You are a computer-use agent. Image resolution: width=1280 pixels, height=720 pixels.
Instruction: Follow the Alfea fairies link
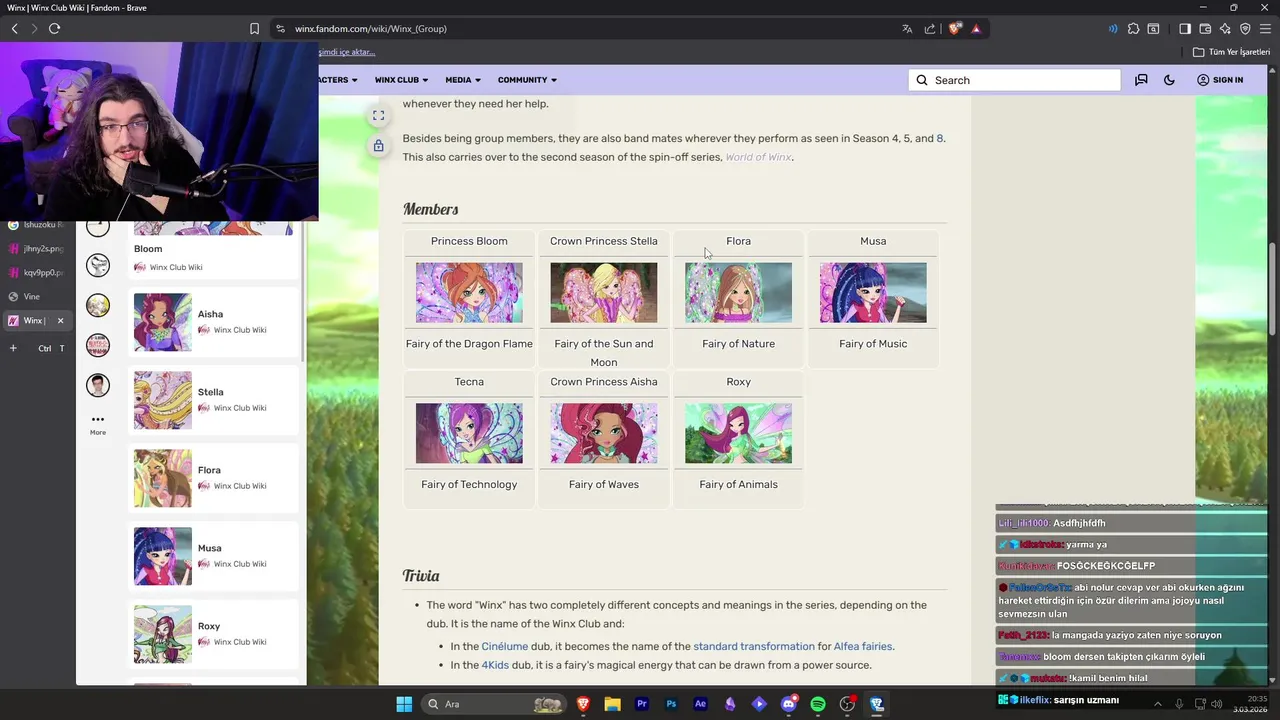coord(862,647)
